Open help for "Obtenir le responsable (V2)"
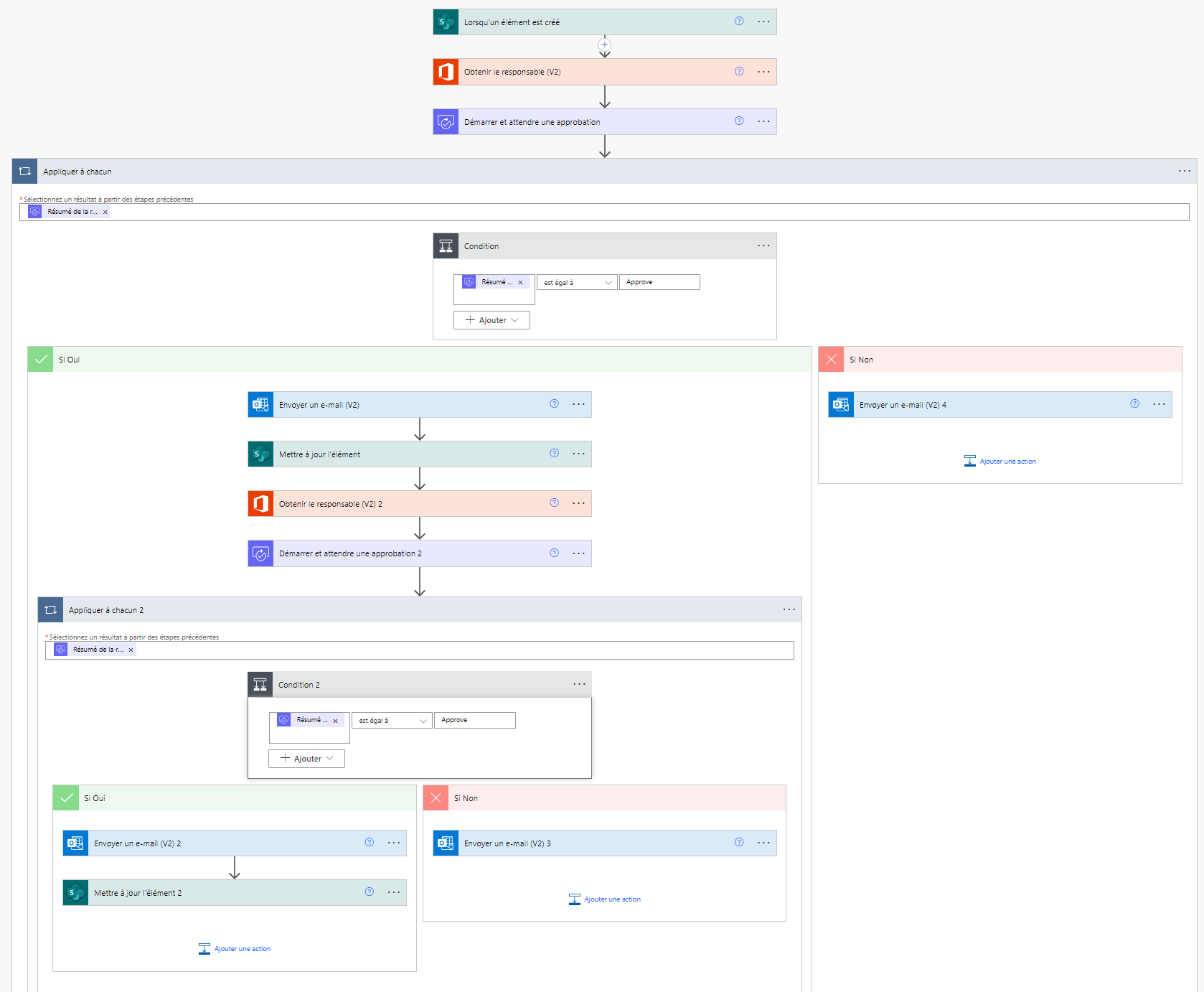Screen dimensions: 1204x992 pos(739,71)
